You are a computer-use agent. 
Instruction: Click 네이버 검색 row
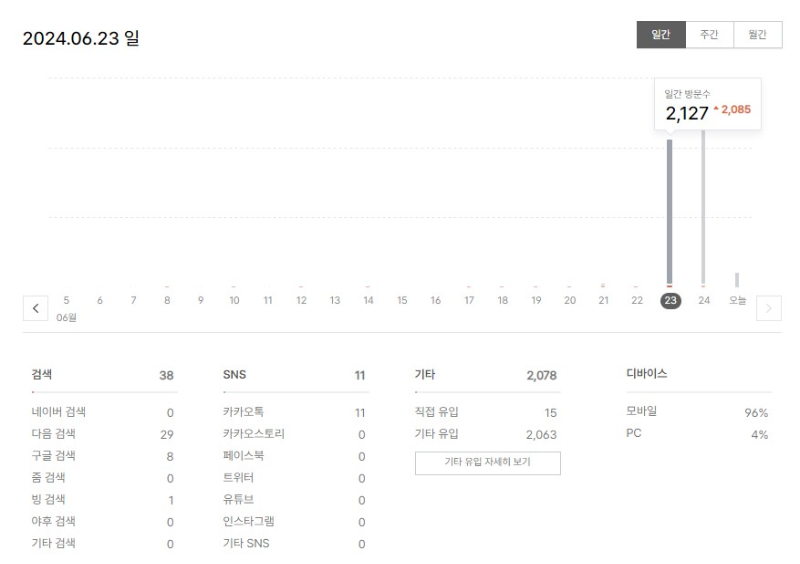coord(103,412)
